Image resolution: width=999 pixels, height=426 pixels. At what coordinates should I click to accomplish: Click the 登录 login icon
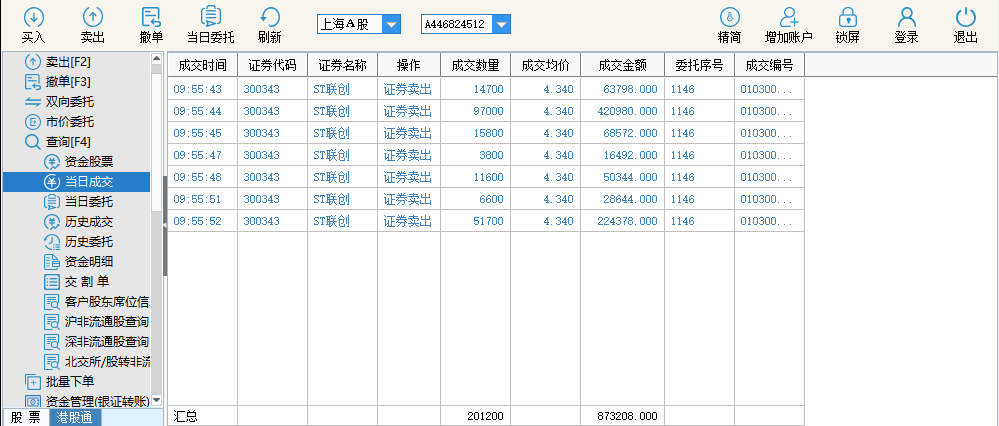point(906,25)
